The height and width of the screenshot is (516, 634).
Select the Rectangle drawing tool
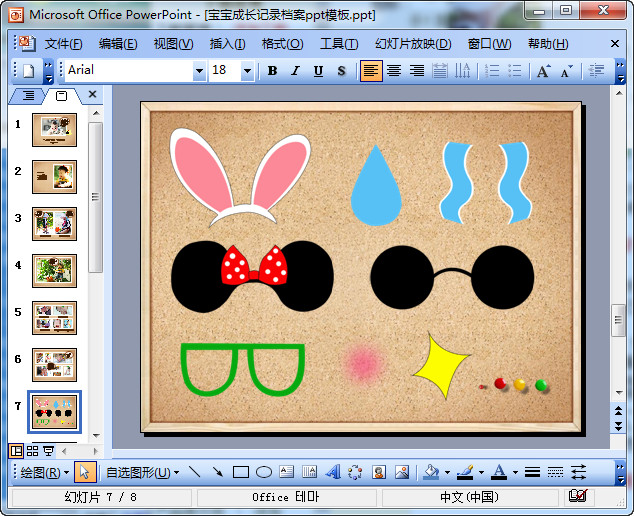coord(241,472)
